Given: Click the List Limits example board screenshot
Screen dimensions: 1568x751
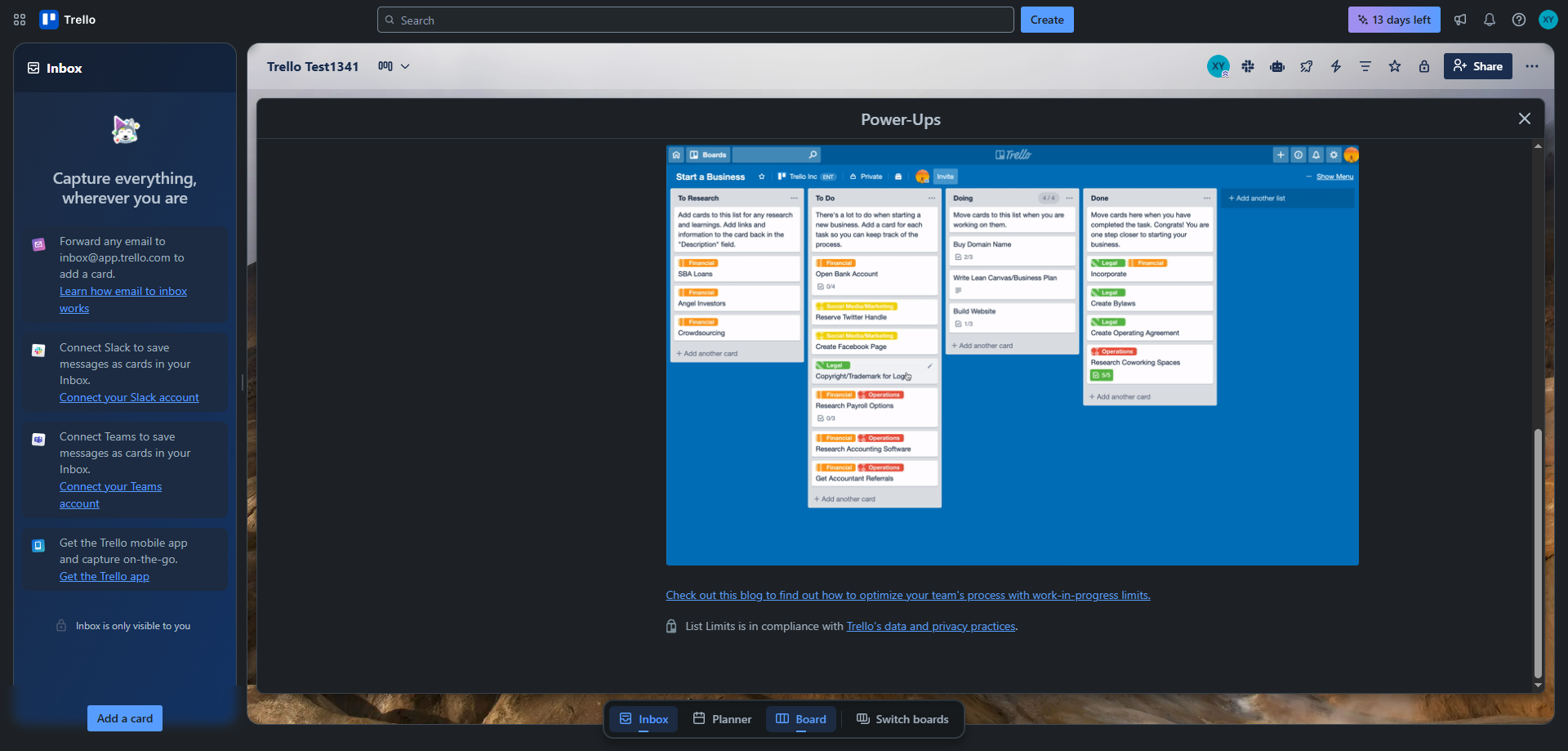Looking at the screenshot, I should [1012, 355].
